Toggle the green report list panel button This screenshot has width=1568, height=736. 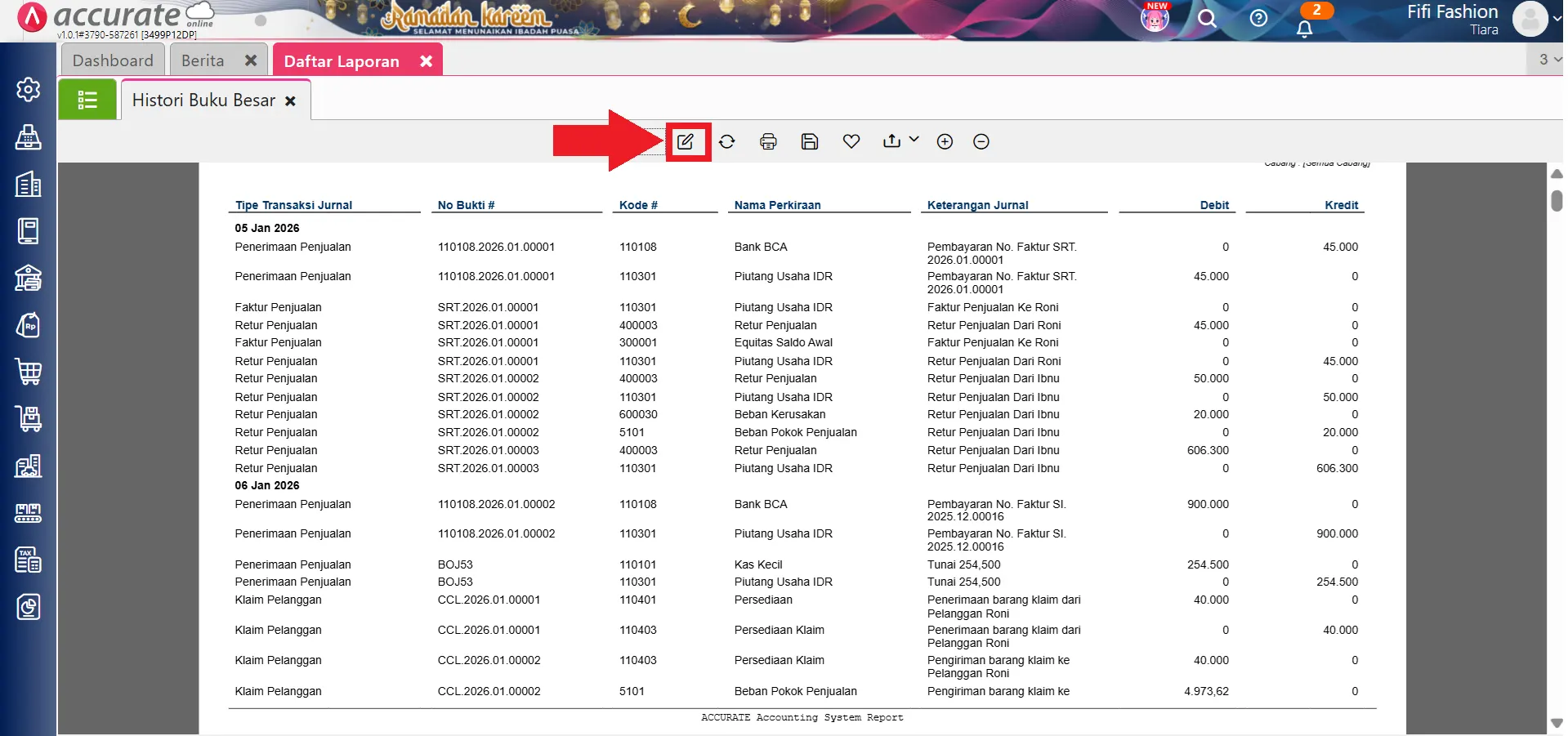pos(87,100)
